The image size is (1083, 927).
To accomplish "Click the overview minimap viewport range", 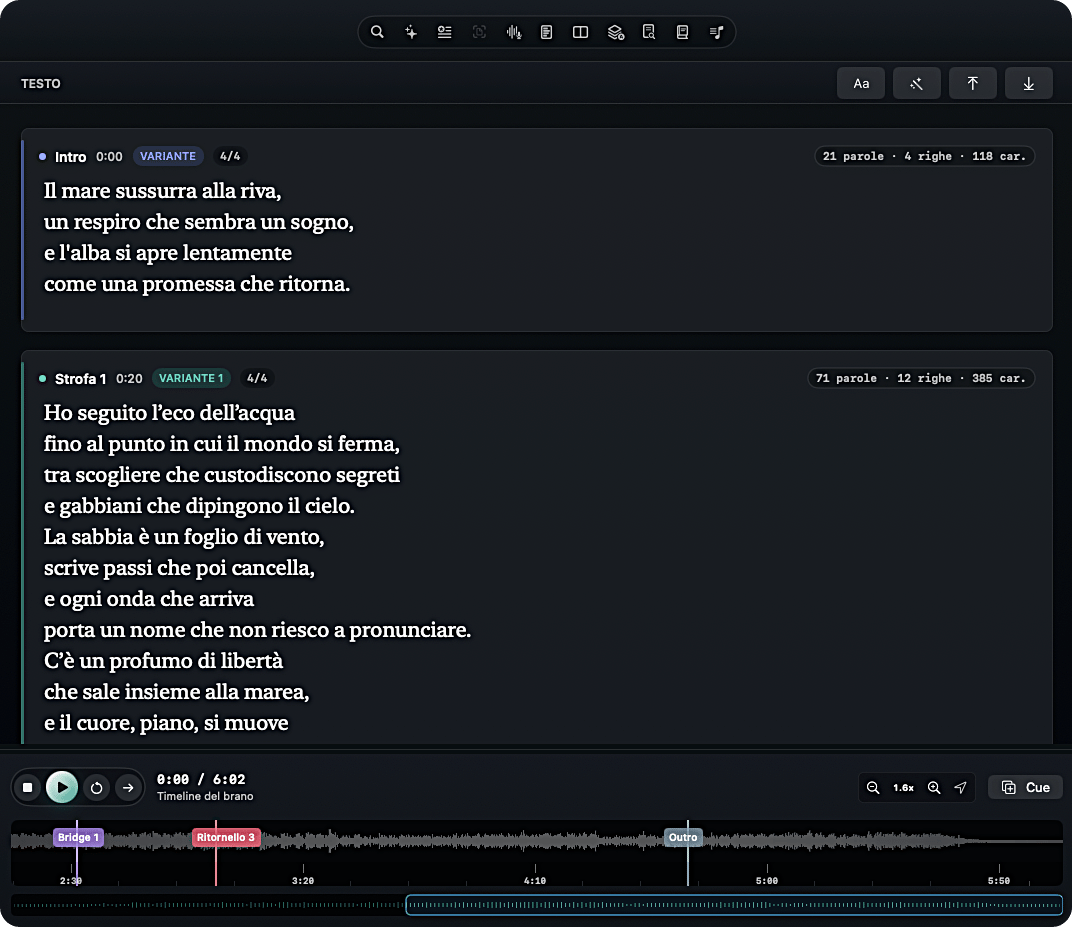I will [x=734, y=905].
